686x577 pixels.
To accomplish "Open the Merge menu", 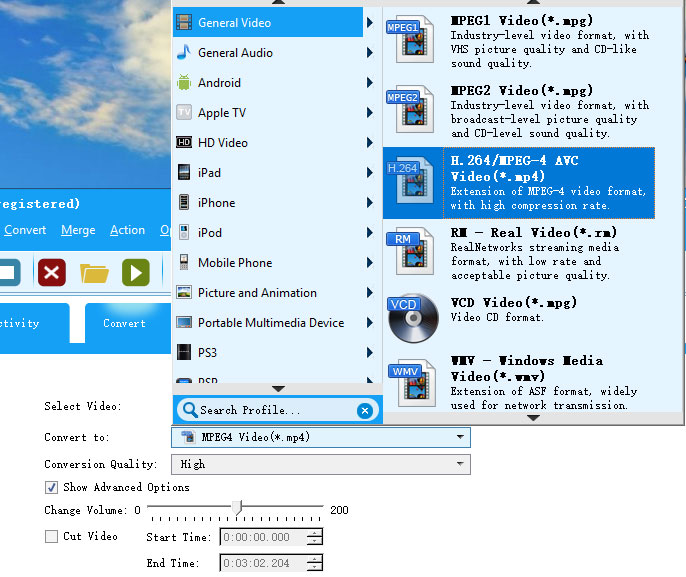I will pos(78,230).
